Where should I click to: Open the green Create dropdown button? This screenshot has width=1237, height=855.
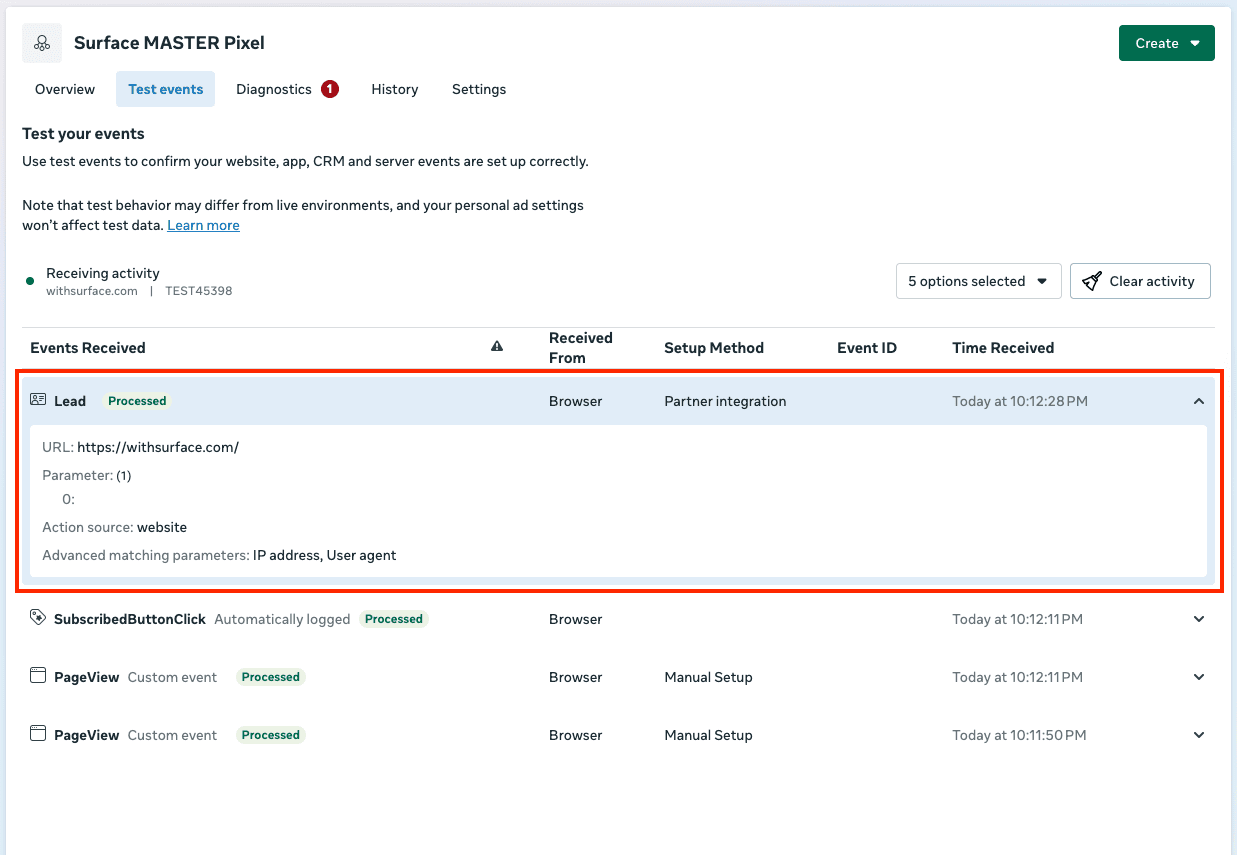pos(1167,43)
